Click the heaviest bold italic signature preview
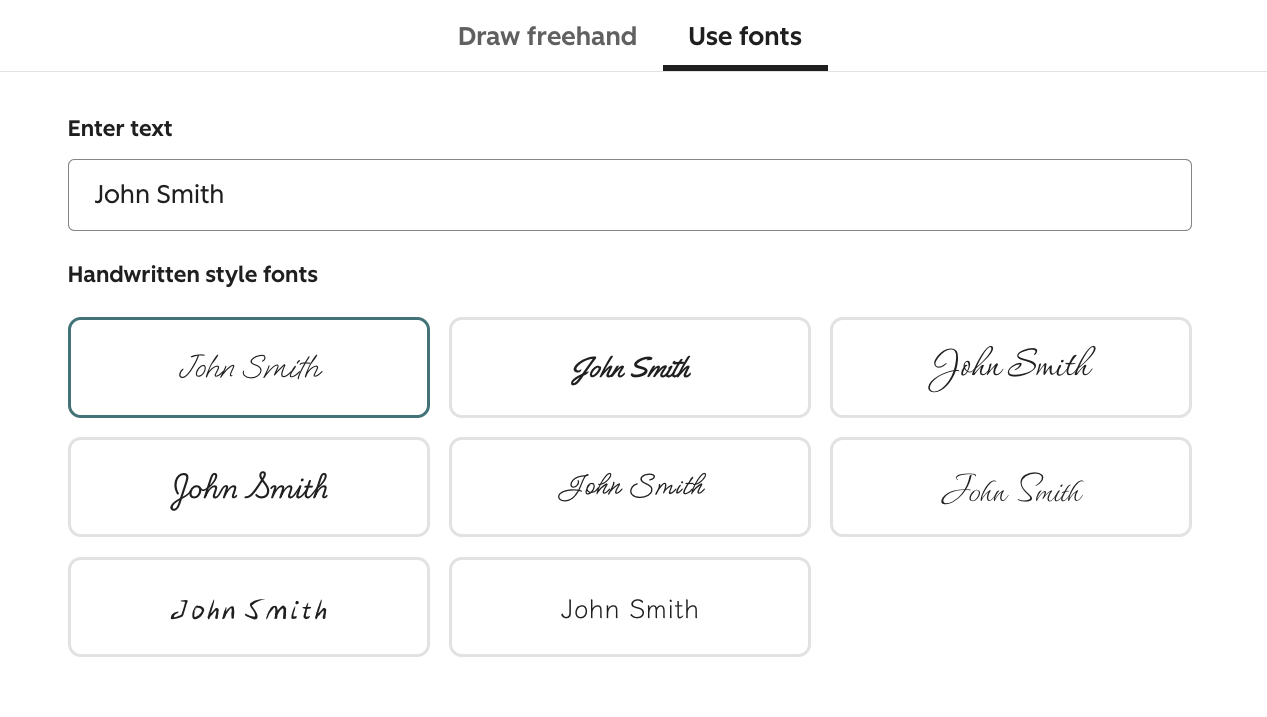Viewport: 1267px width, 717px height. (630, 367)
